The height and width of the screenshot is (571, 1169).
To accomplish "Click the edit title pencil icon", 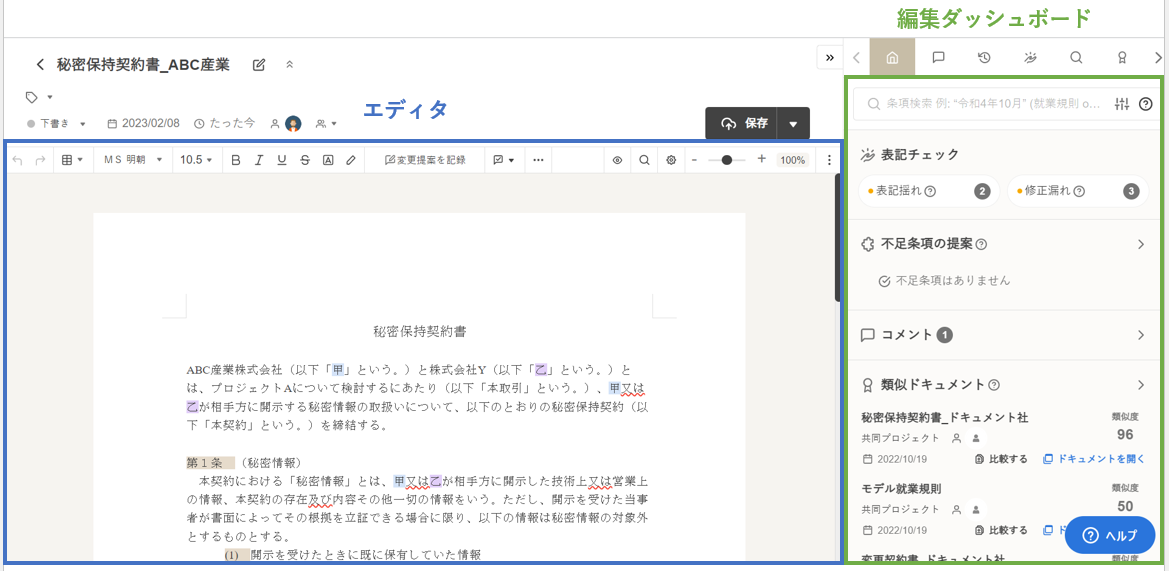I will [259, 65].
